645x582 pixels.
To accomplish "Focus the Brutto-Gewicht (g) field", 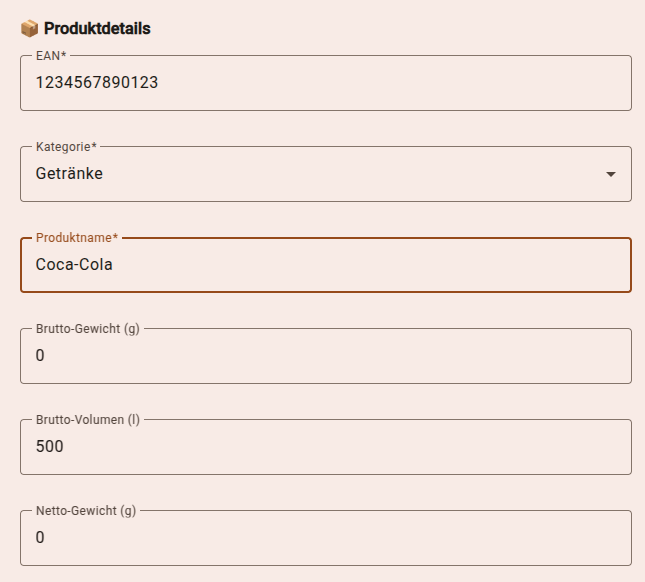I will click(325, 356).
